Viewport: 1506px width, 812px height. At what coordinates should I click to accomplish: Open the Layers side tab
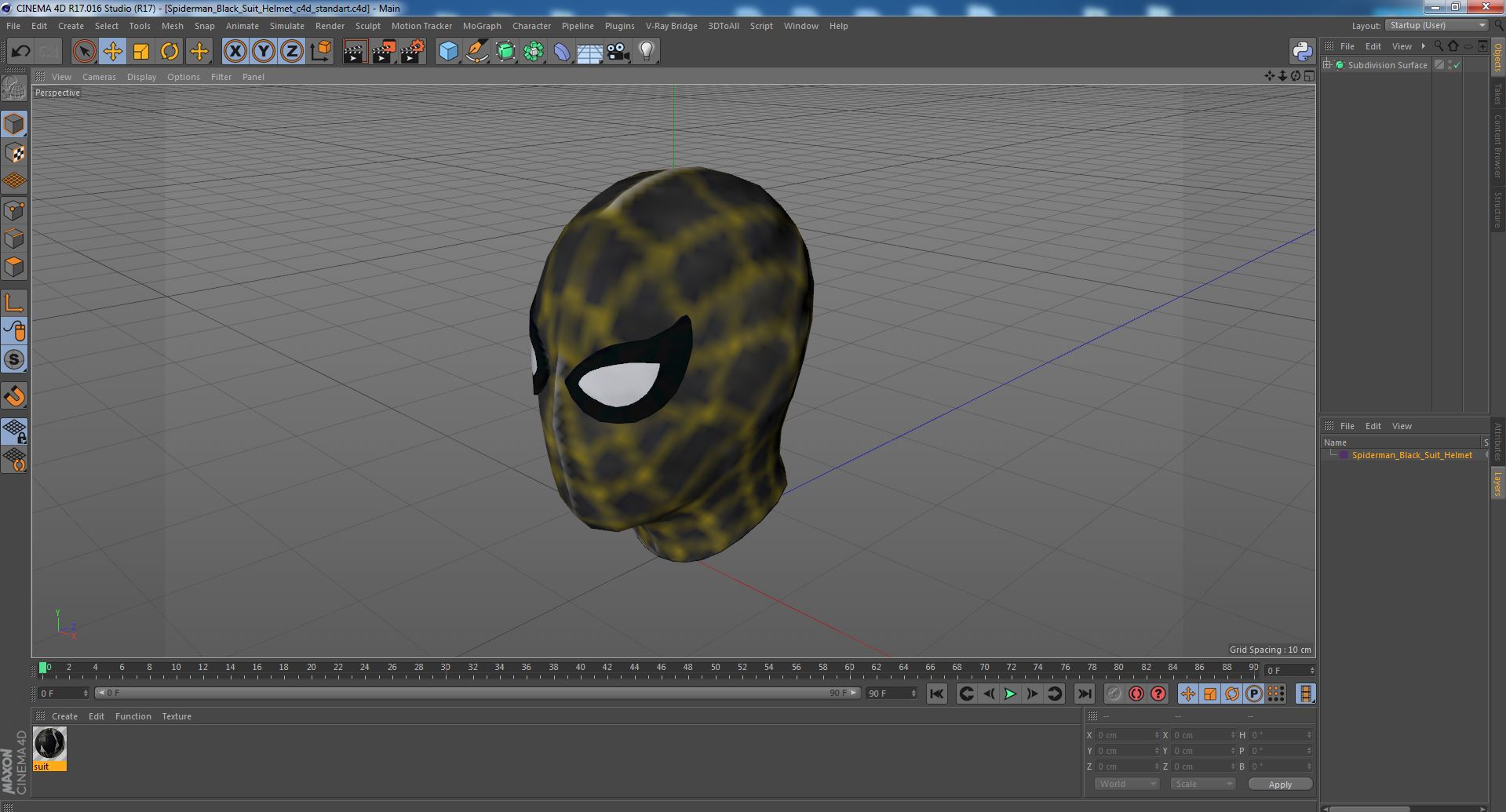pyautogui.click(x=1497, y=483)
